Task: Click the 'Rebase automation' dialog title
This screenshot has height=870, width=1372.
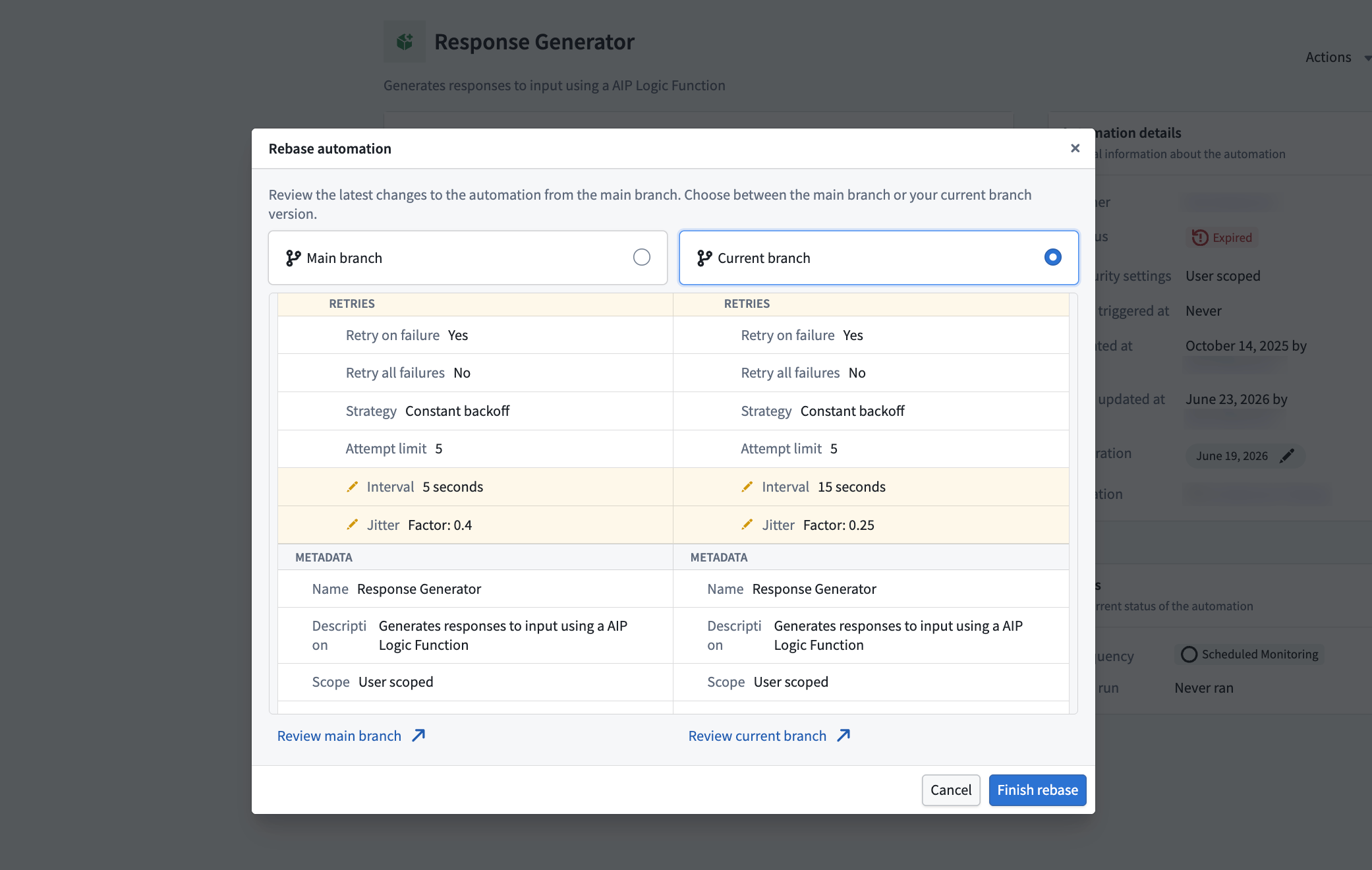Action: (329, 149)
